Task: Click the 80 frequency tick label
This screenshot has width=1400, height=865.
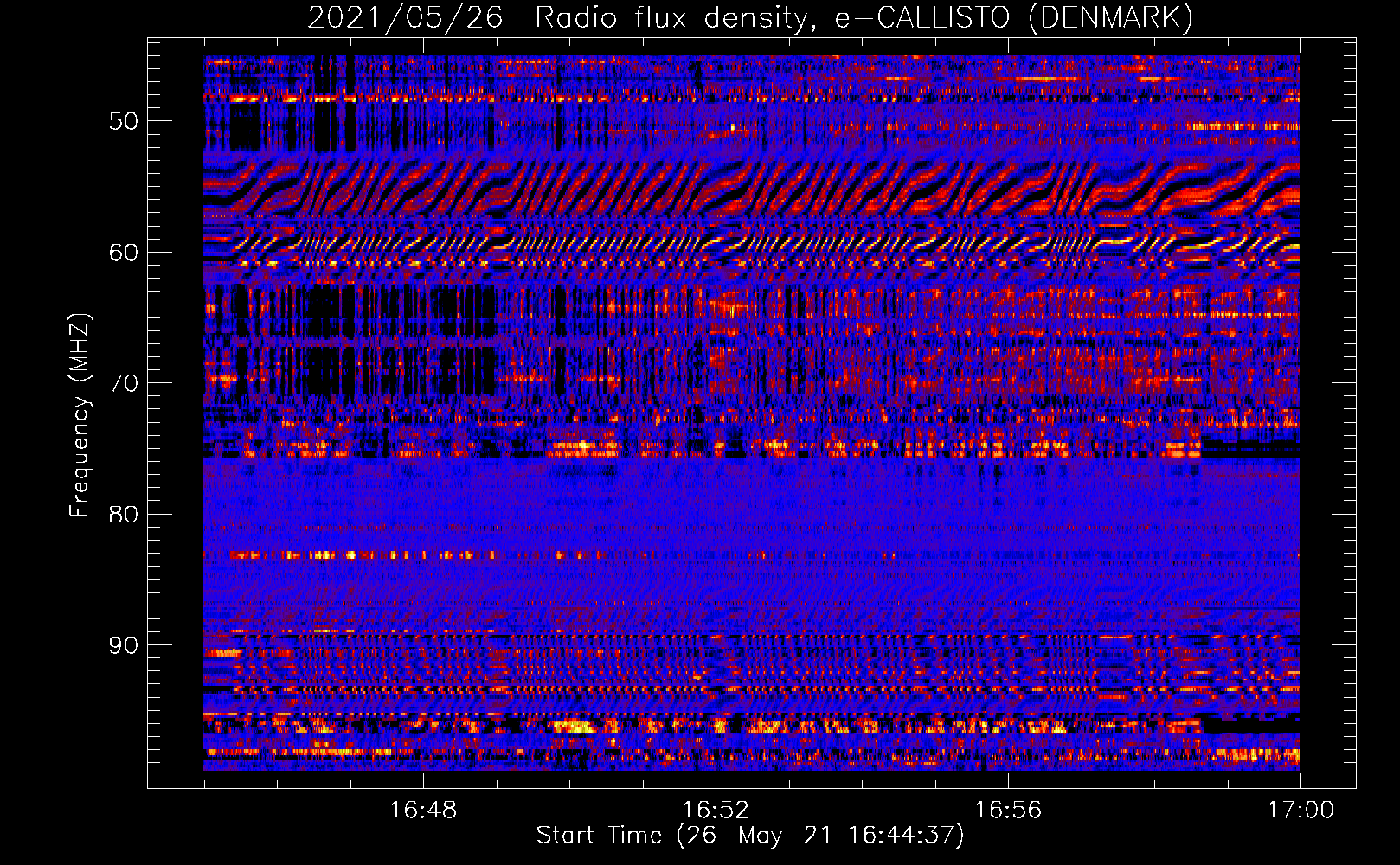Action: coord(124,515)
